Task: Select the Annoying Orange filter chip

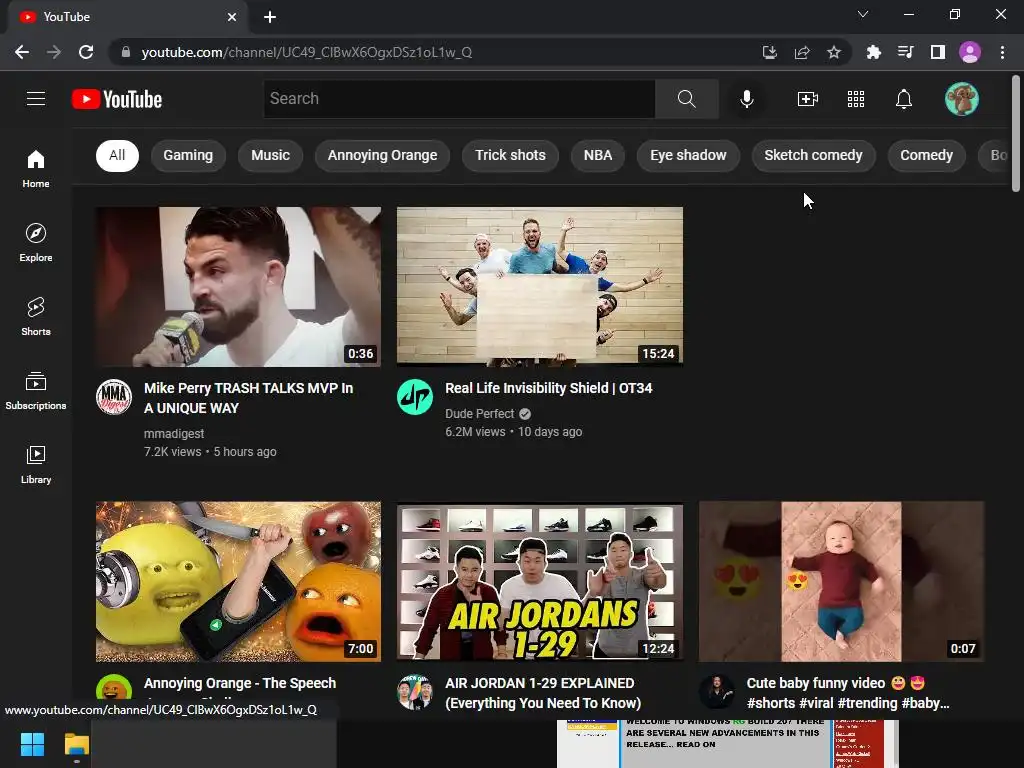Action: pyautogui.click(x=382, y=155)
